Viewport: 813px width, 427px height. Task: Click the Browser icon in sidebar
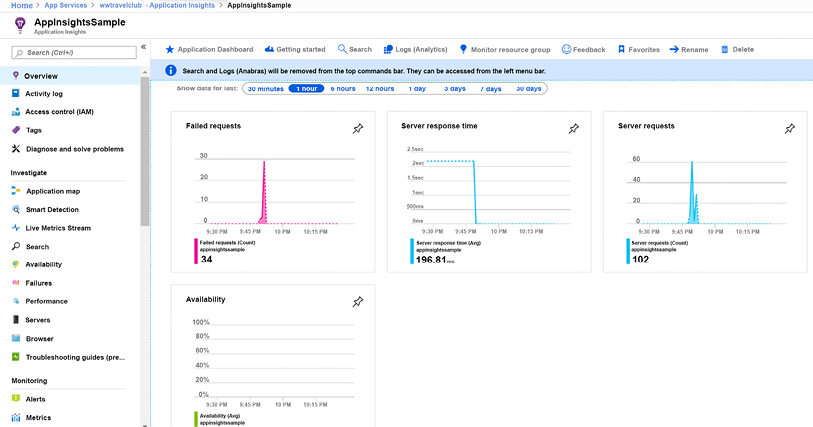pyautogui.click(x=16, y=338)
